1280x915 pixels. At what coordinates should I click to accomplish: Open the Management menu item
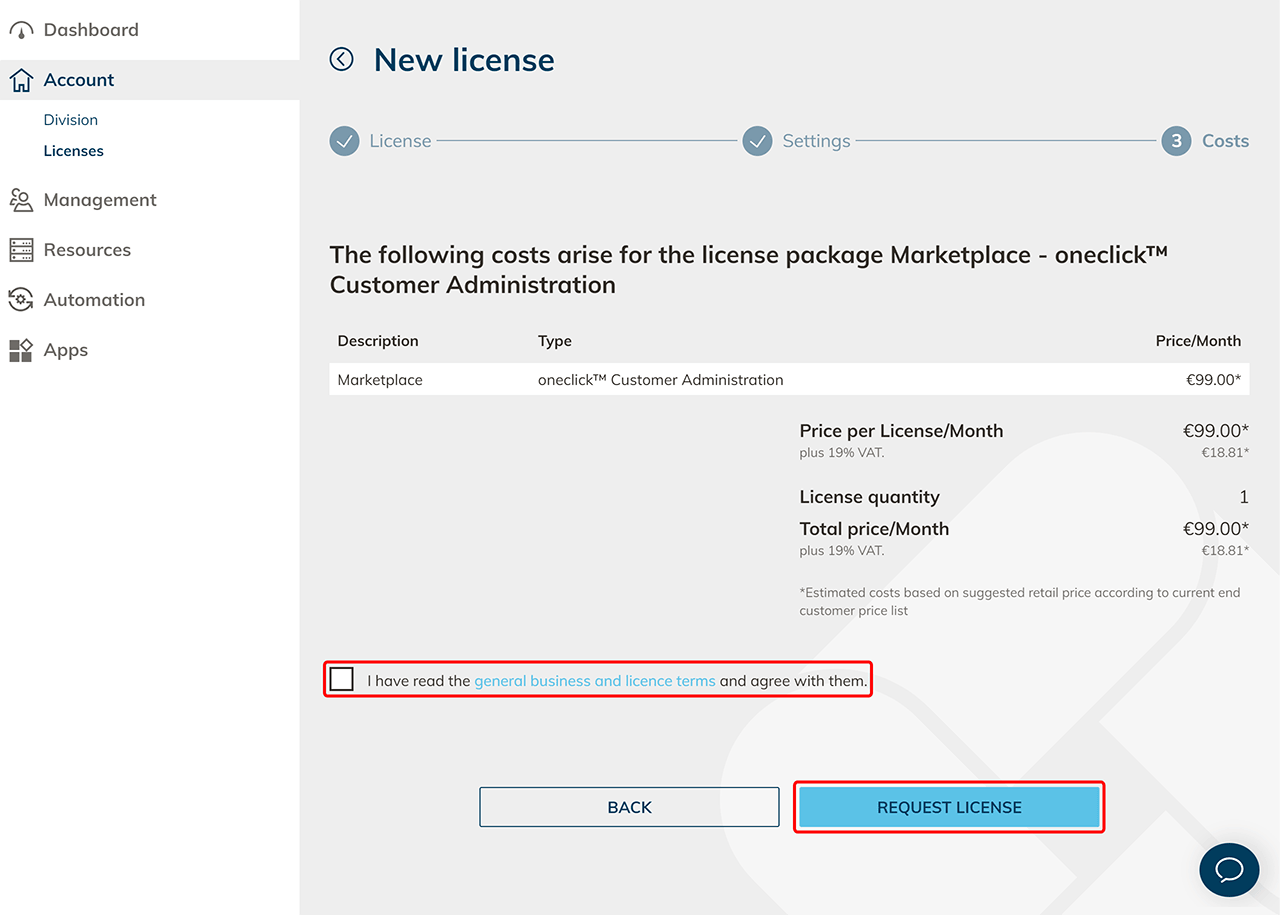100,200
